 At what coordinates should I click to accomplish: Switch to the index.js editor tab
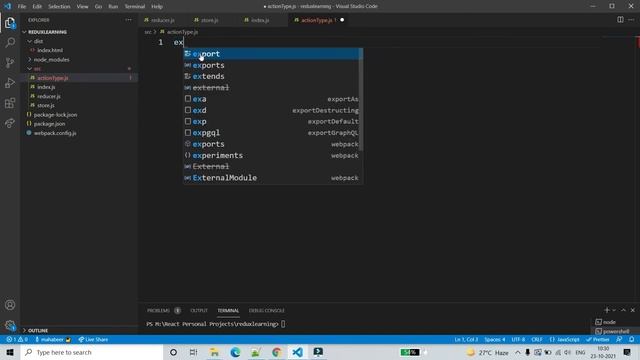260,20
